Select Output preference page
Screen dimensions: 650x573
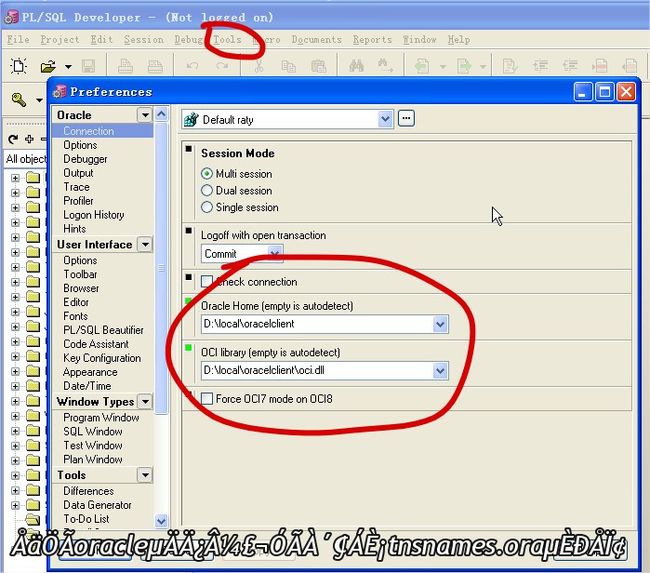click(78, 172)
